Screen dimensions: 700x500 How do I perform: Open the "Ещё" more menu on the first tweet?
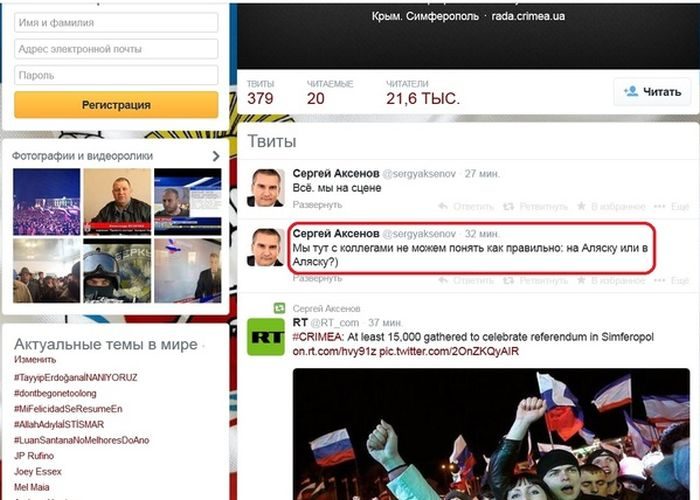(671, 206)
